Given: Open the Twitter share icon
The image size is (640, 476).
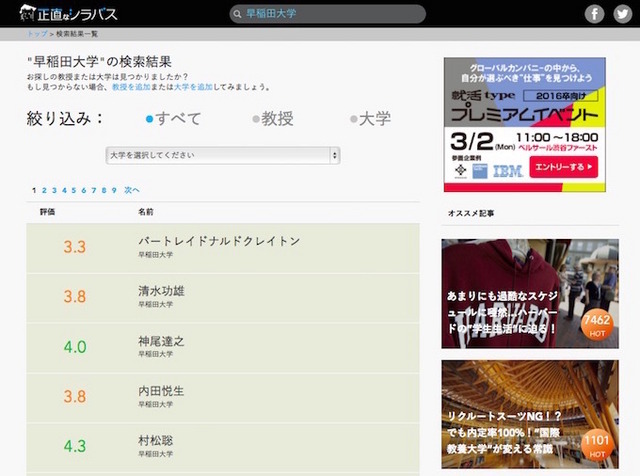Looking at the screenshot, I should point(622,14).
